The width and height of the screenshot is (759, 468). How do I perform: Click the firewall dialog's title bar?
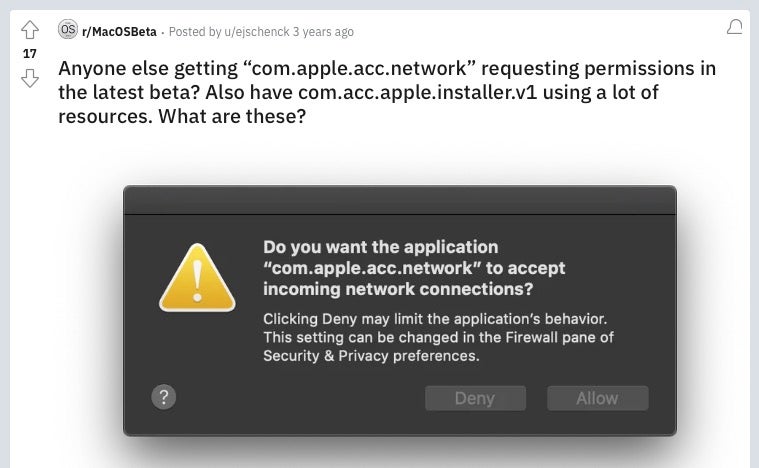(x=399, y=199)
